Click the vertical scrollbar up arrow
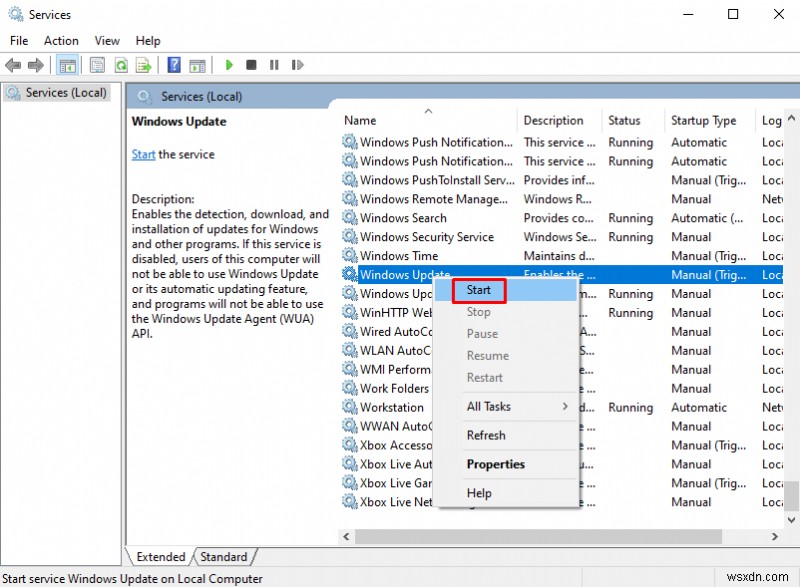 [x=791, y=118]
